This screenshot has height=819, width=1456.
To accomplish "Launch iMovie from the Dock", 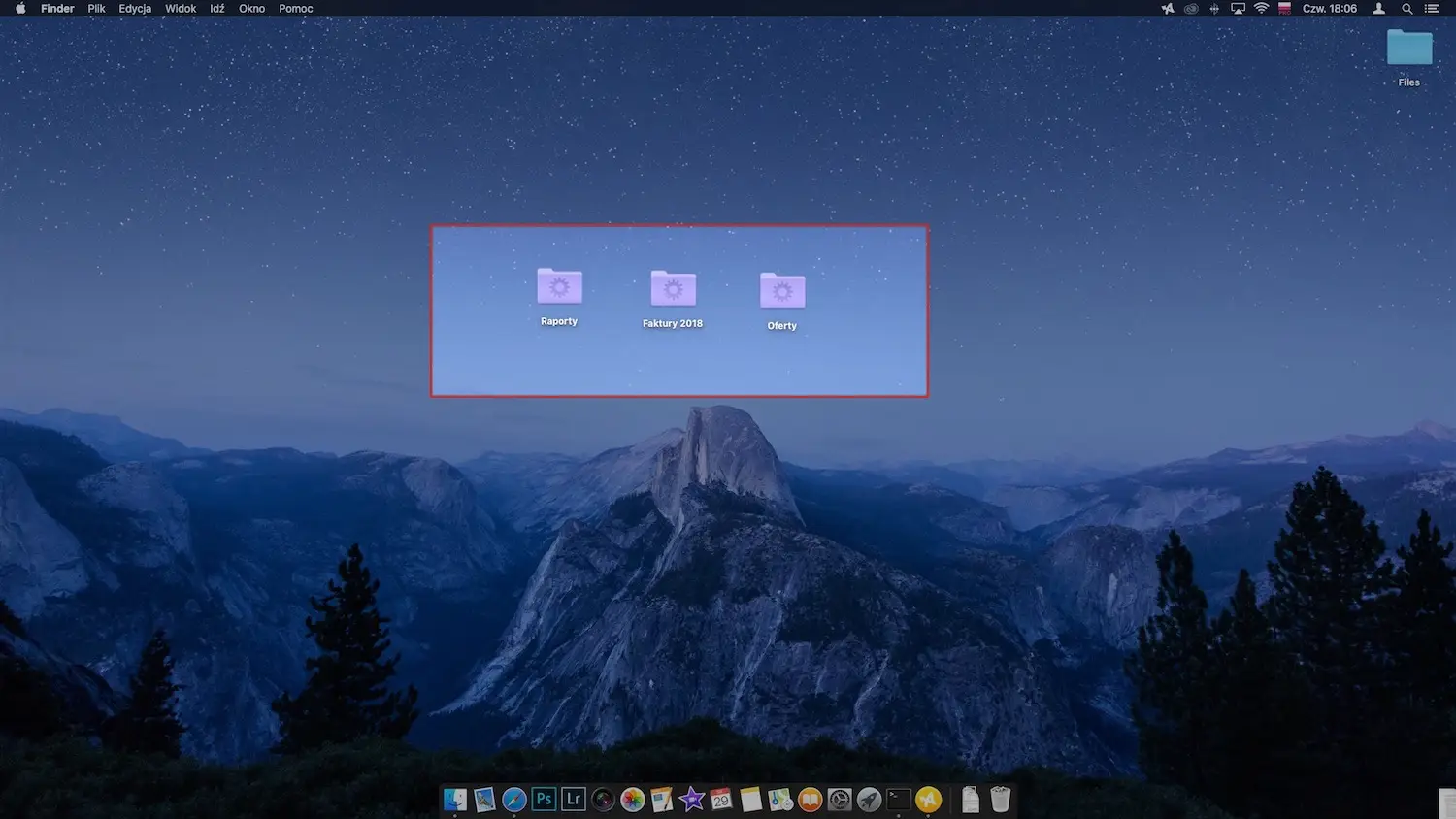I will pyautogui.click(x=691, y=799).
